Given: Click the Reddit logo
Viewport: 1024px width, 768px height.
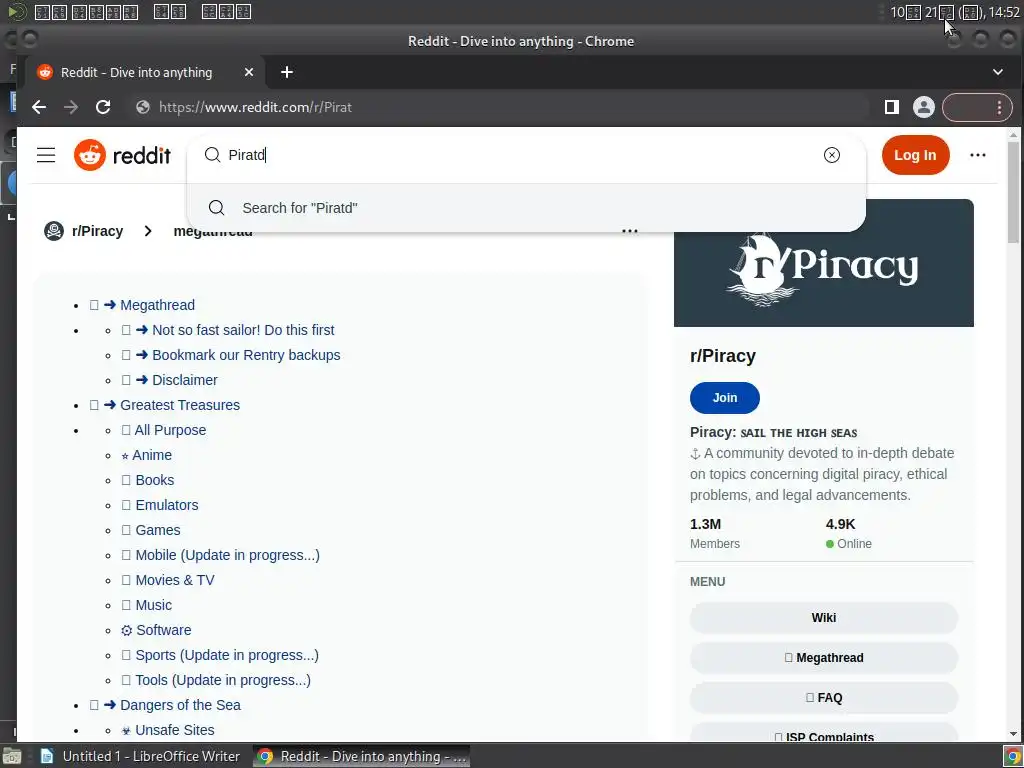Looking at the screenshot, I should click(x=122, y=155).
